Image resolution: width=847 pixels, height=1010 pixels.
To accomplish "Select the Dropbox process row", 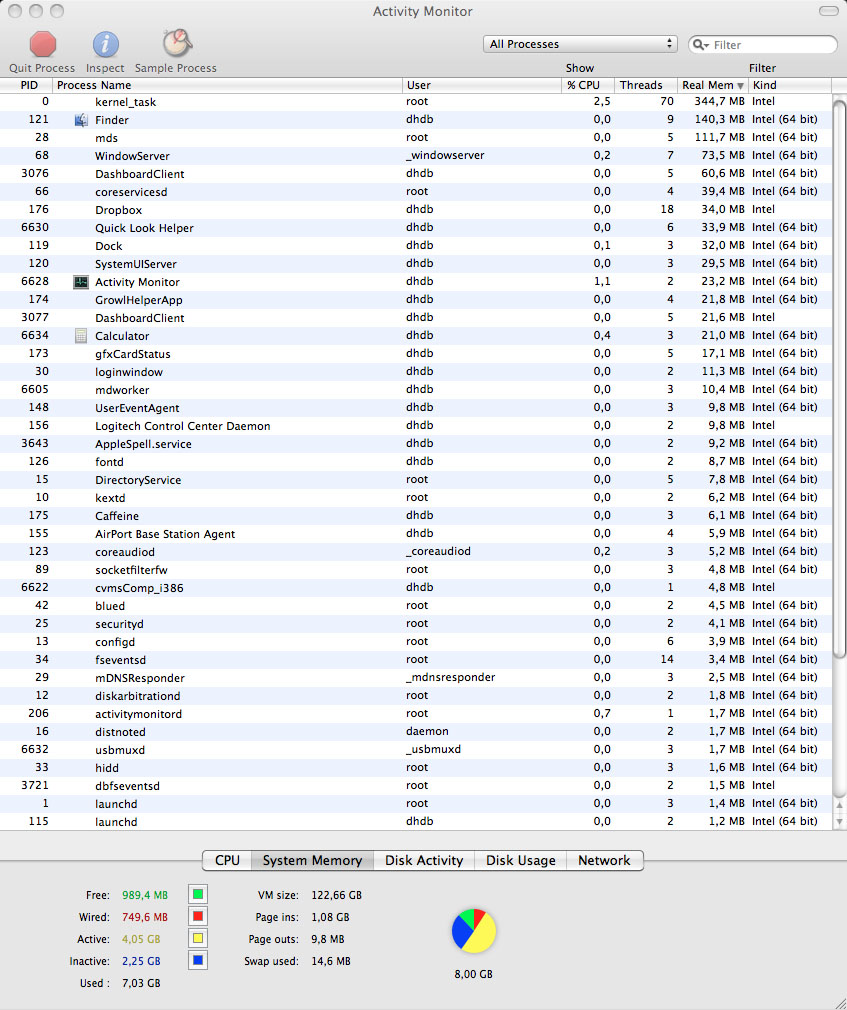I will (415, 210).
